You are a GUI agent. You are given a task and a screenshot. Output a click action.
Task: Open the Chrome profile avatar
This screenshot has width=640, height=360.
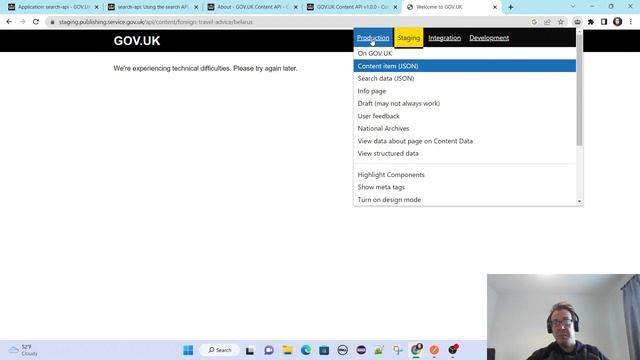click(x=618, y=22)
